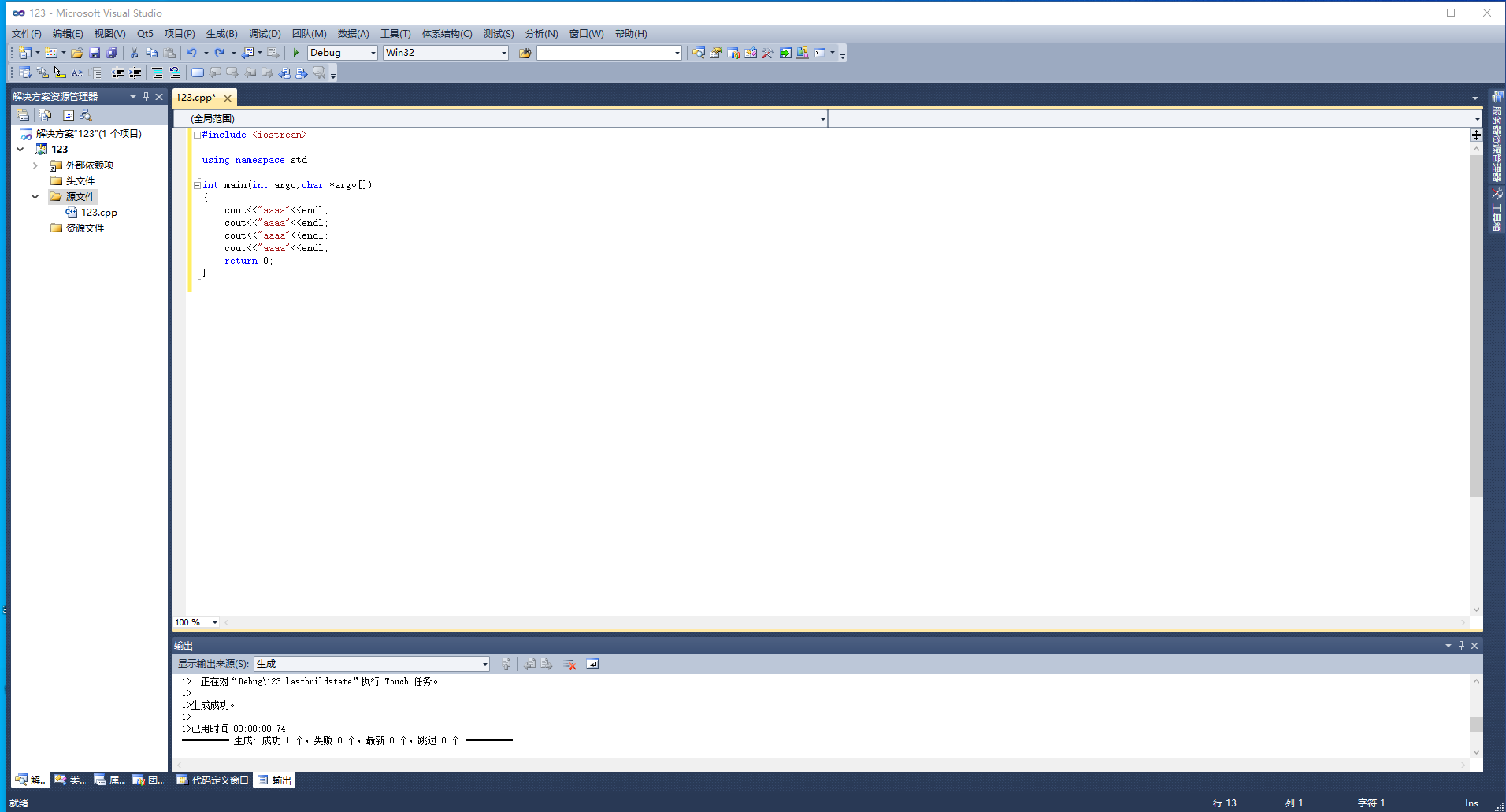Close the Solution Explorer panel

[x=159, y=96]
